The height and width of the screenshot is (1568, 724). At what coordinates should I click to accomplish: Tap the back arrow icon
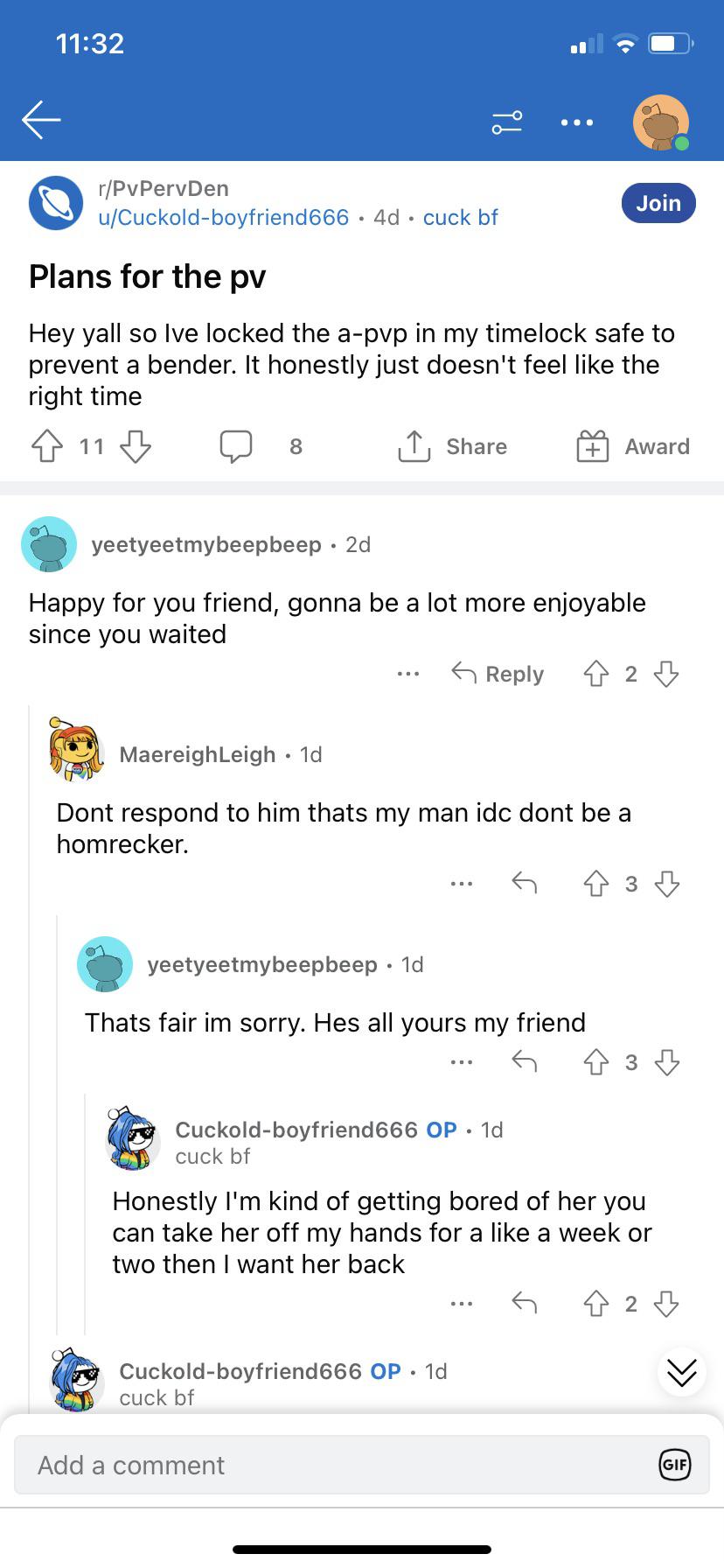(41, 121)
